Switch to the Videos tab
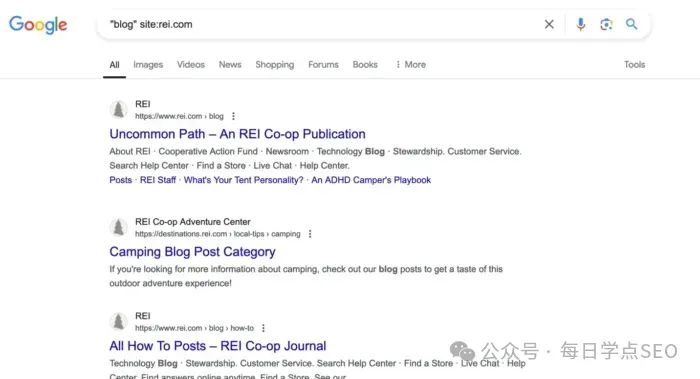 [191, 64]
